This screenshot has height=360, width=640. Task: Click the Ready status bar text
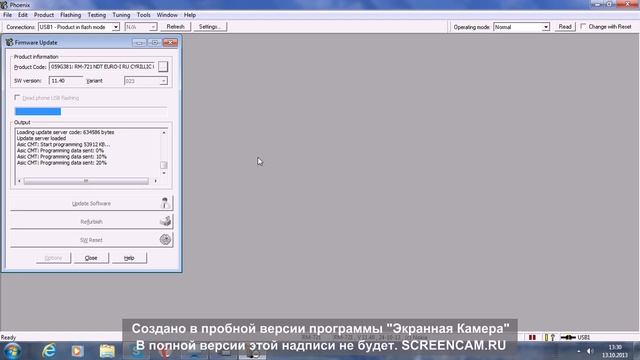(8, 338)
